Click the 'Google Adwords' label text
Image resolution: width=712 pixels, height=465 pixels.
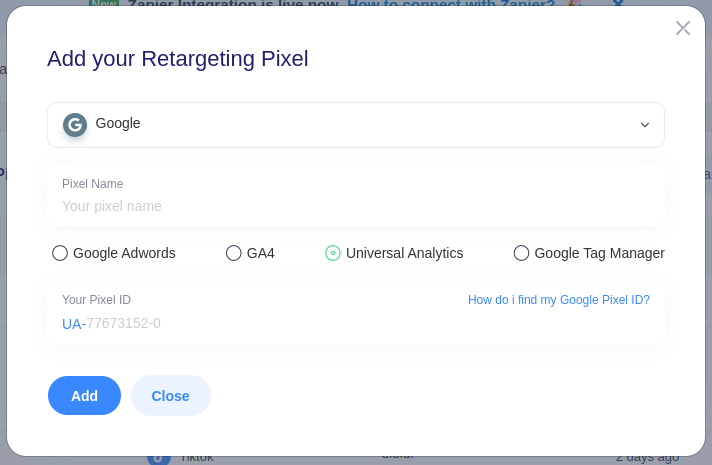(124, 253)
